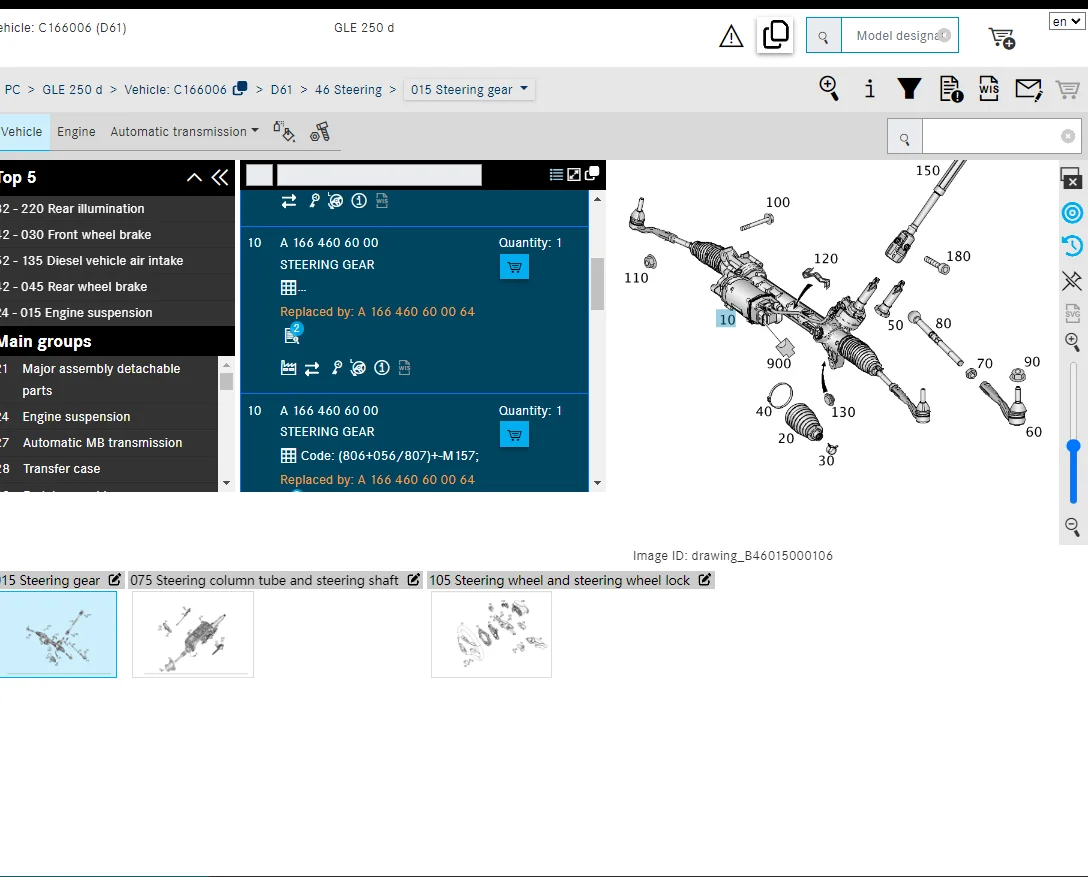The height and width of the screenshot is (877, 1088).
Task: Open the 015 Steering gear breadcrumb dropdown
Action: click(x=469, y=89)
